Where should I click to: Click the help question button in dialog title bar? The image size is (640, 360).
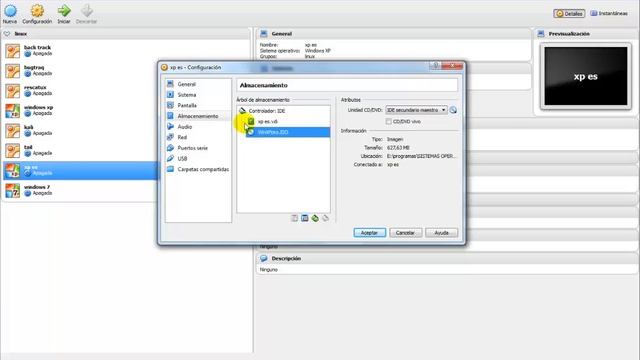(436, 66)
